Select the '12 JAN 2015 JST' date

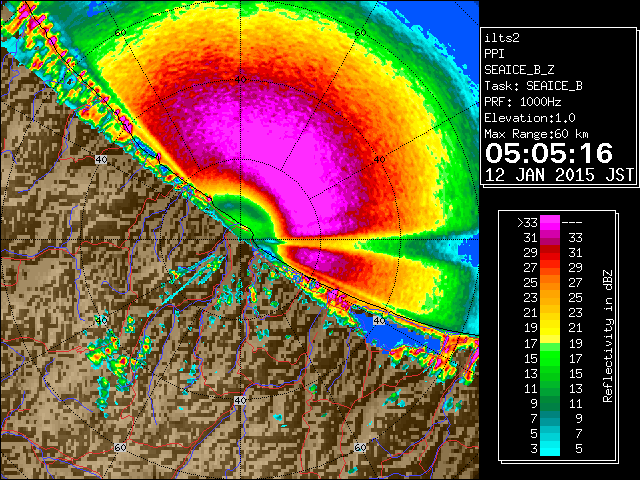(560, 175)
